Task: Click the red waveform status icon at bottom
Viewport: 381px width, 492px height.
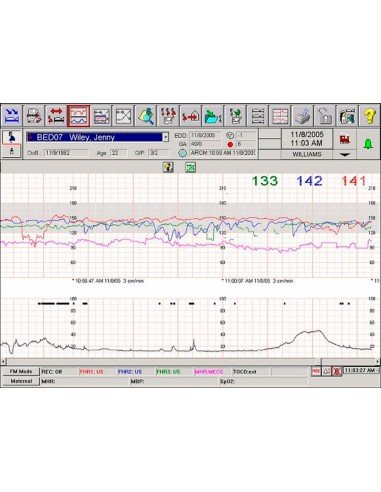Action: coord(316,371)
